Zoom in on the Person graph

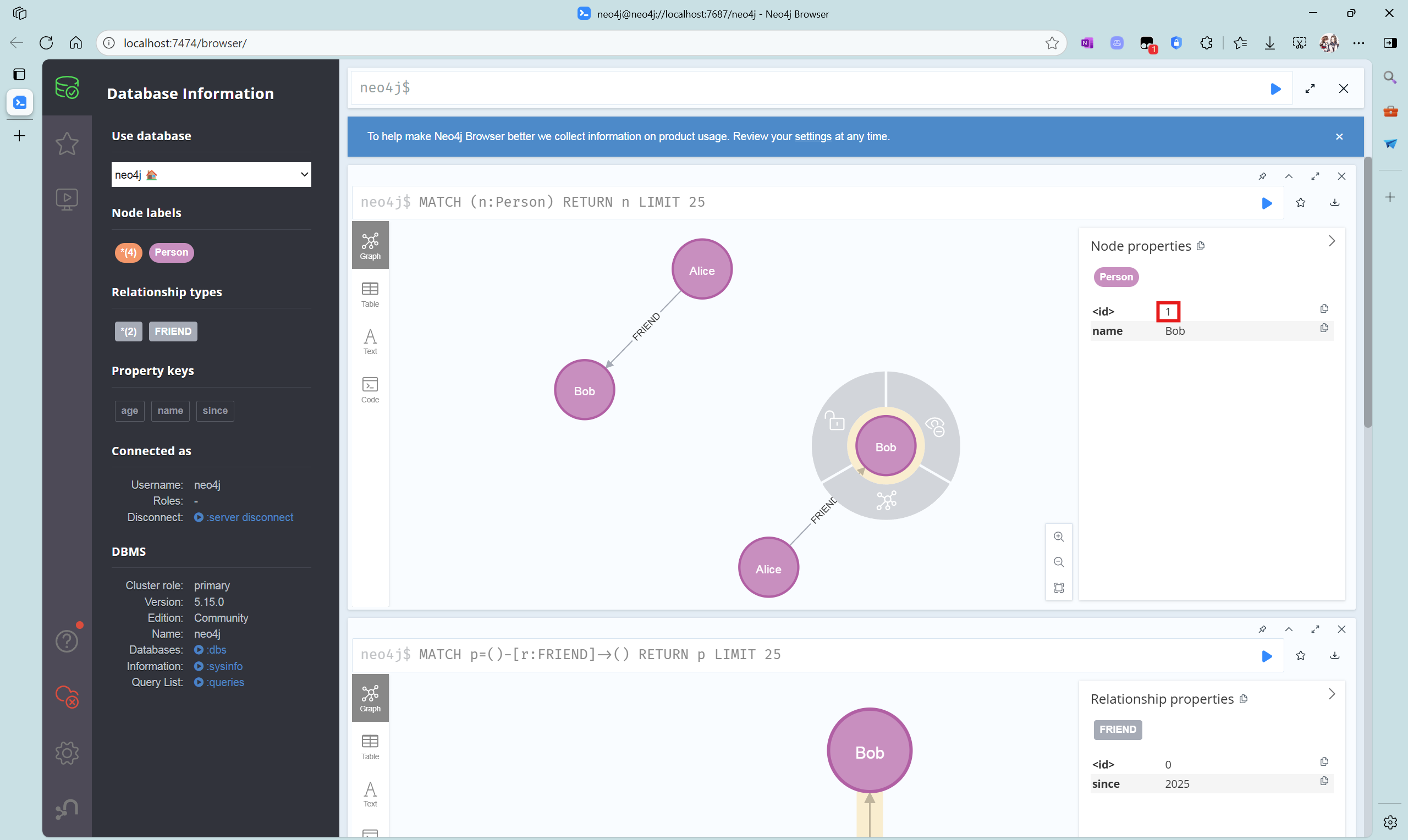pyautogui.click(x=1059, y=537)
